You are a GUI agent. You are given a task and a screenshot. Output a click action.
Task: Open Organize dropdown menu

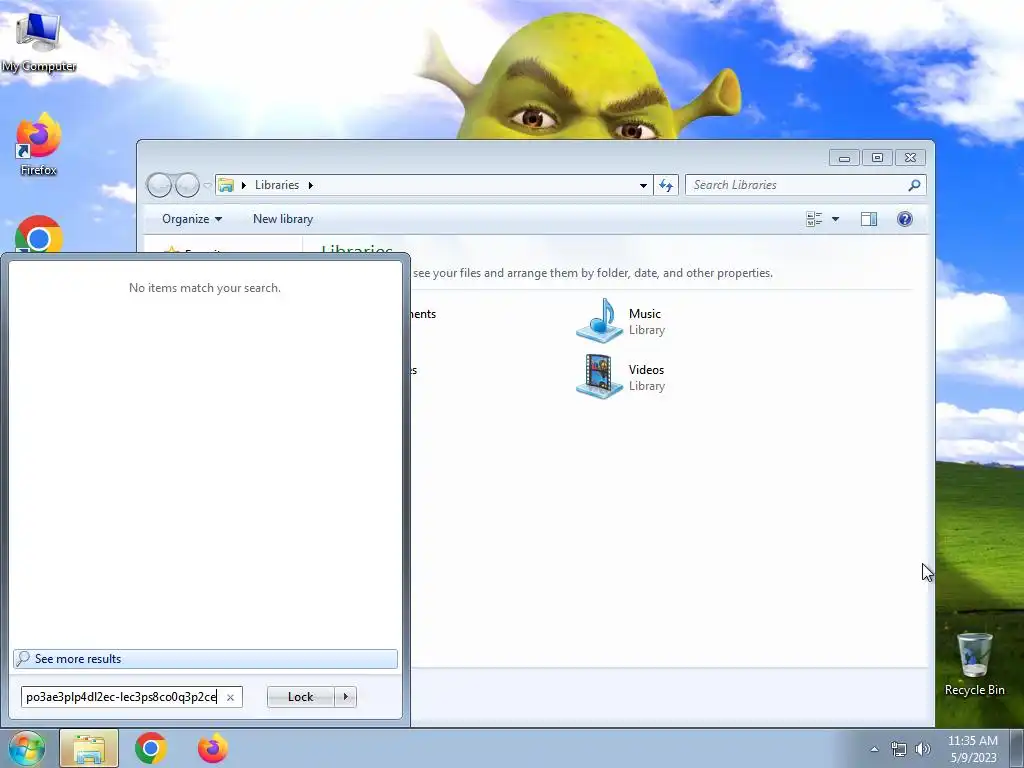tap(191, 219)
